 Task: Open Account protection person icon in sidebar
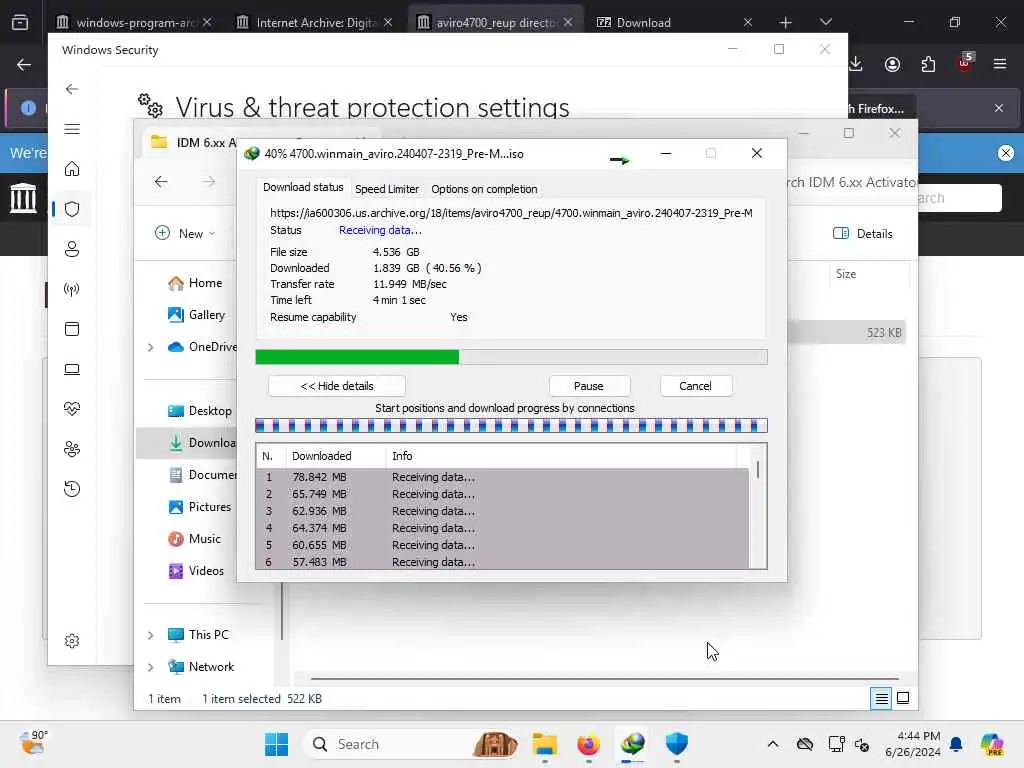[x=72, y=249]
